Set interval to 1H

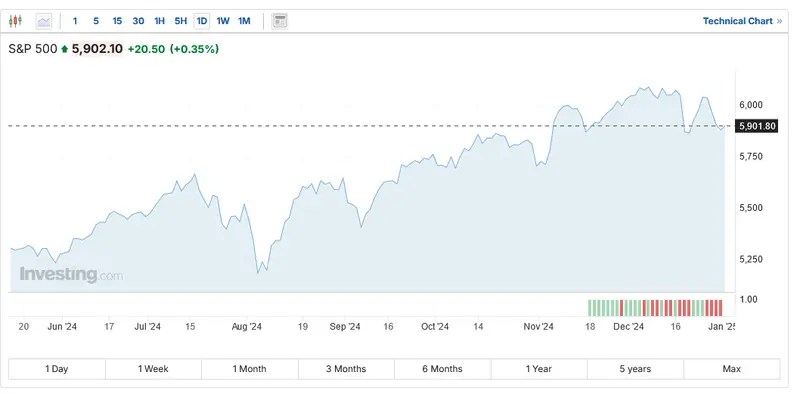point(160,21)
